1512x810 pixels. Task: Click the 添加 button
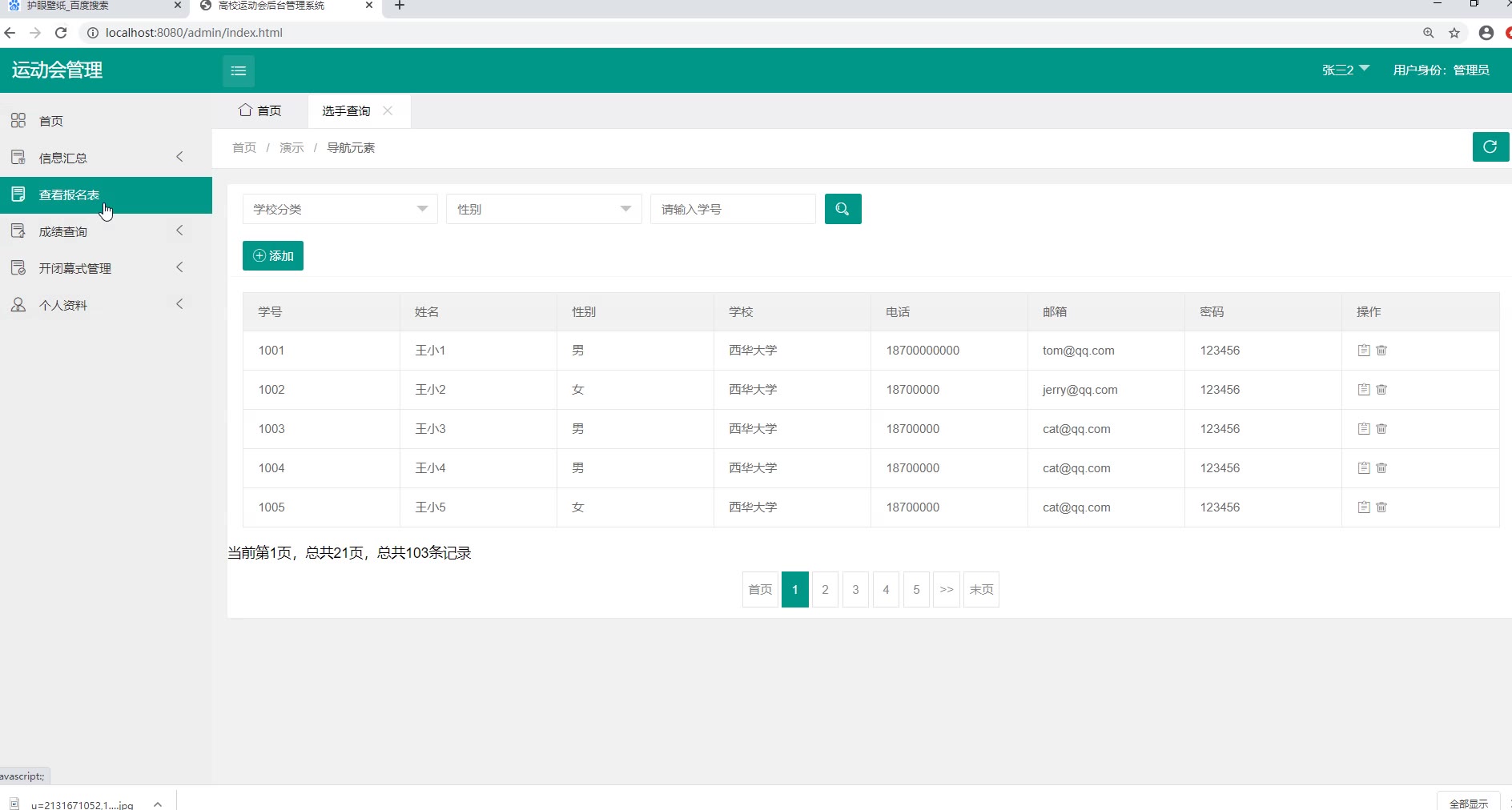point(273,256)
